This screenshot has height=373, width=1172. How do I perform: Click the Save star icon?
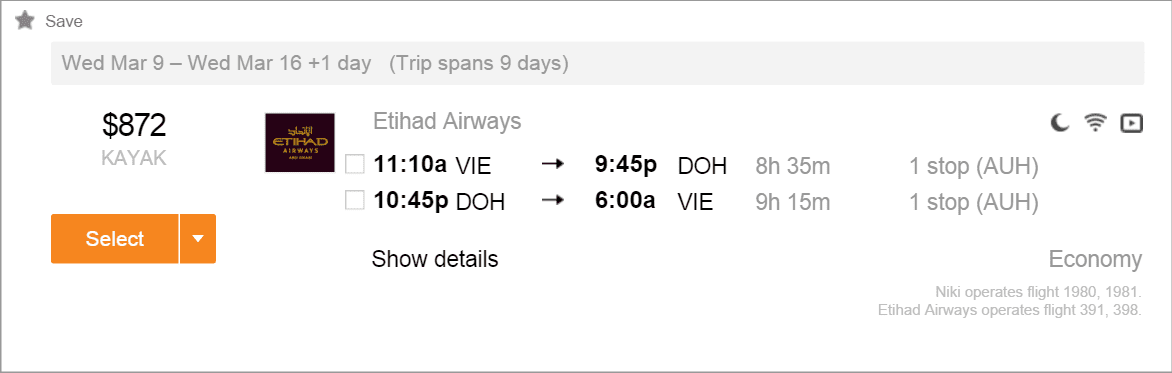pyautogui.click(x=25, y=21)
